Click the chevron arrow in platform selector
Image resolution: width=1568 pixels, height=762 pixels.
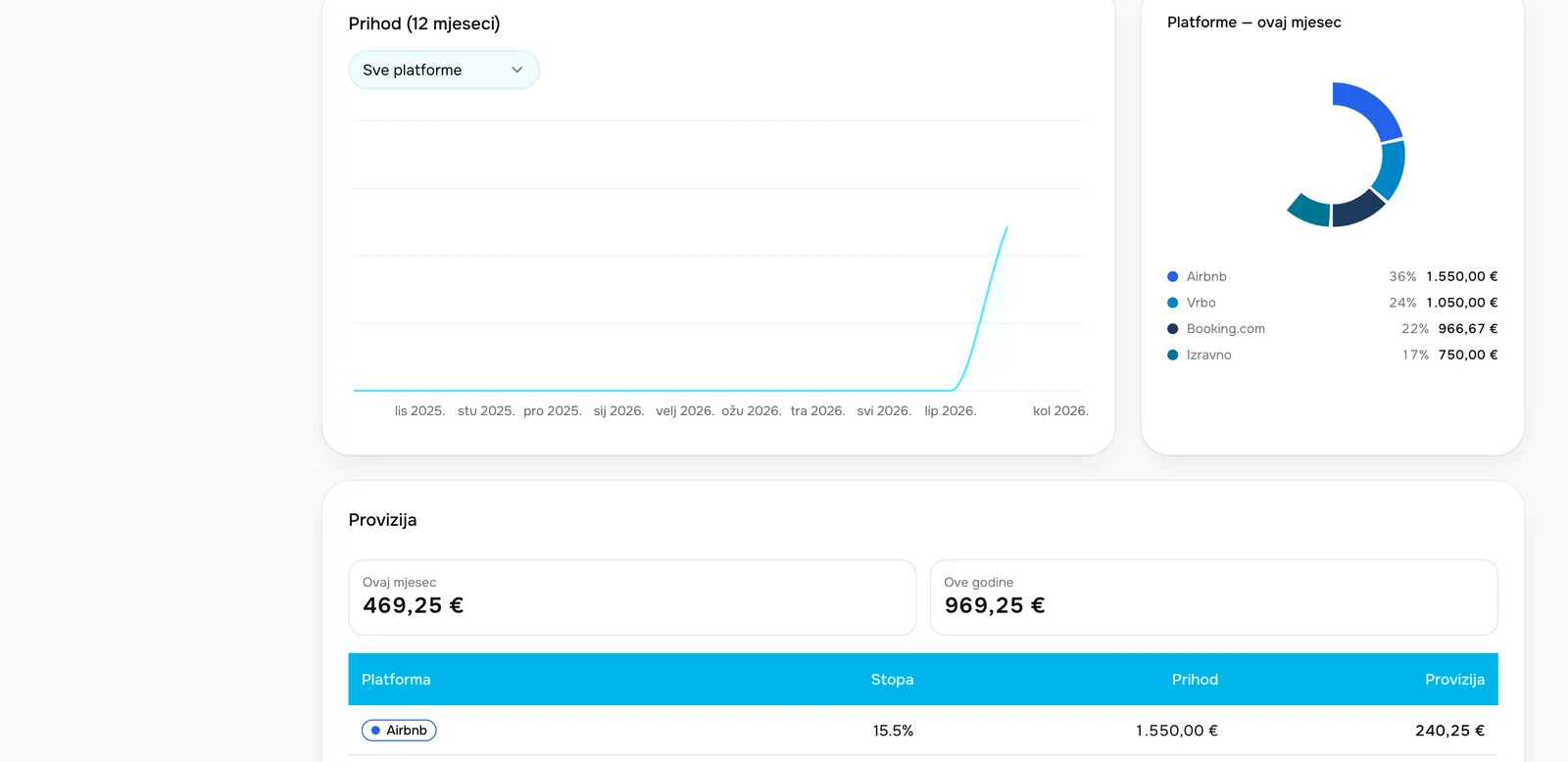517,70
